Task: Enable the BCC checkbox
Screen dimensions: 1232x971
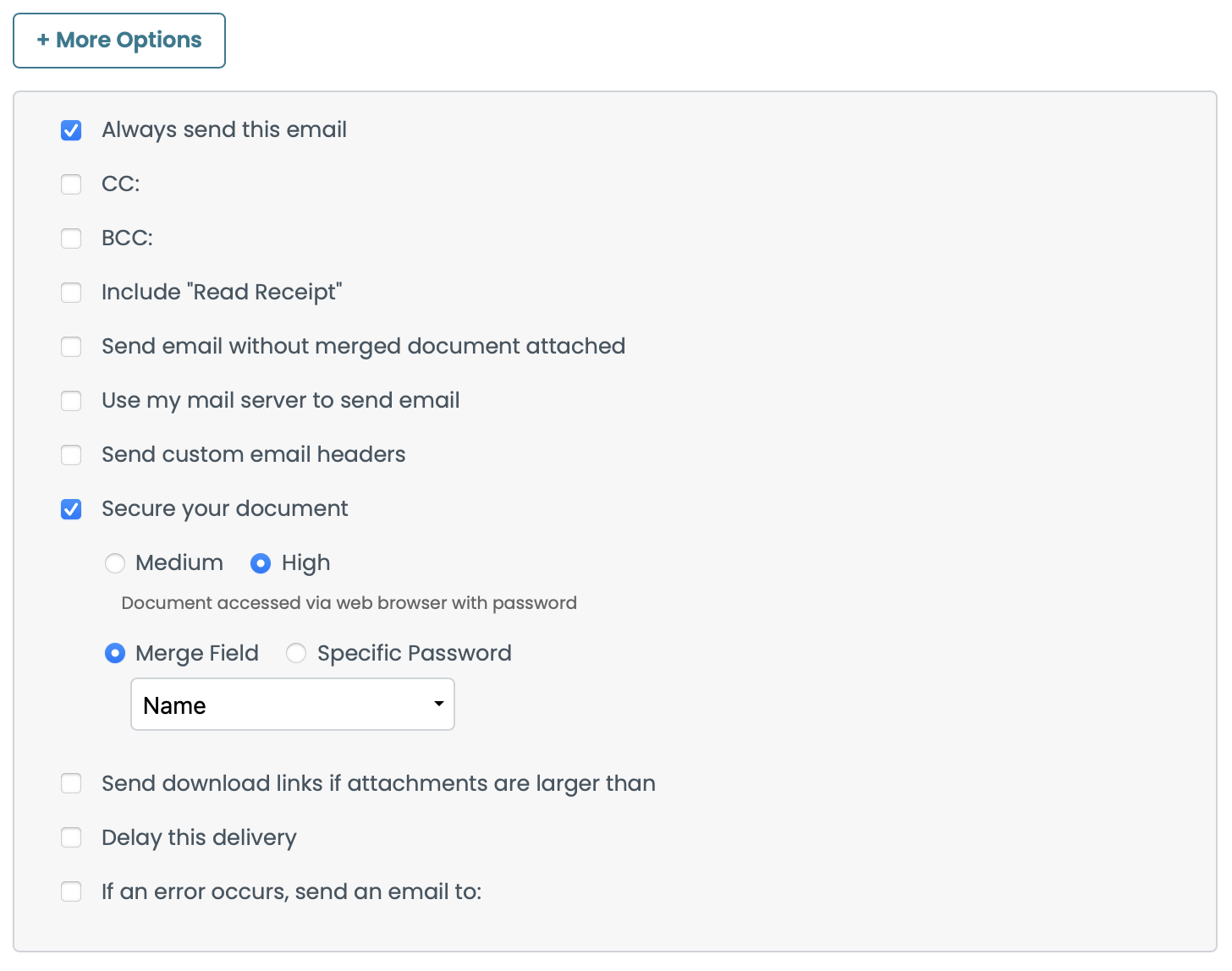Action: coord(71,239)
